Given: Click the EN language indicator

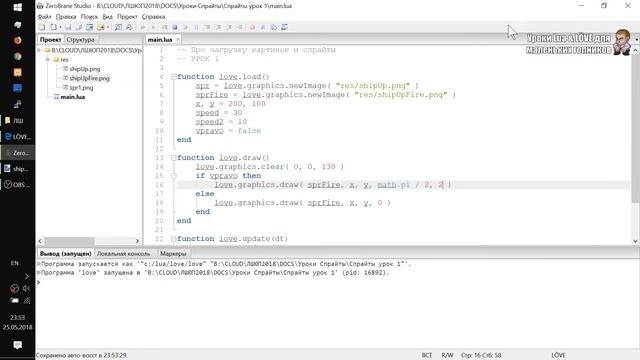Looking at the screenshot, I should pos(15,263).
